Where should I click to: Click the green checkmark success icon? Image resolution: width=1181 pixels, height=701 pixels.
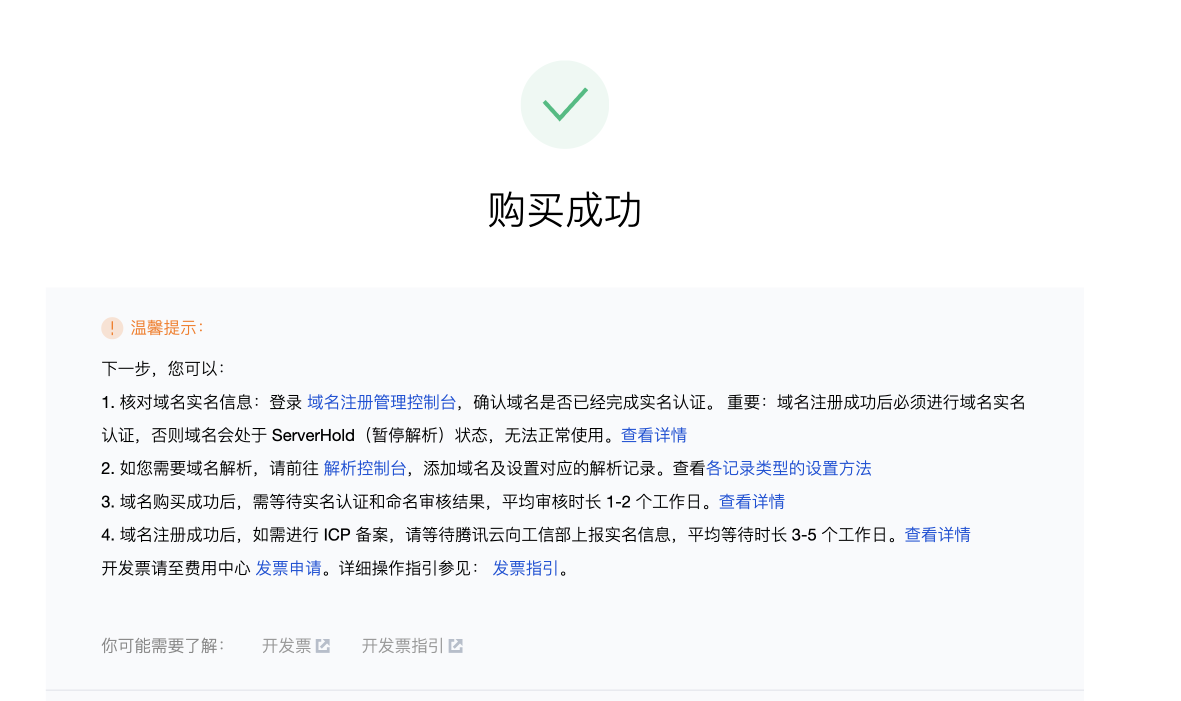click(x=564, y=105)
